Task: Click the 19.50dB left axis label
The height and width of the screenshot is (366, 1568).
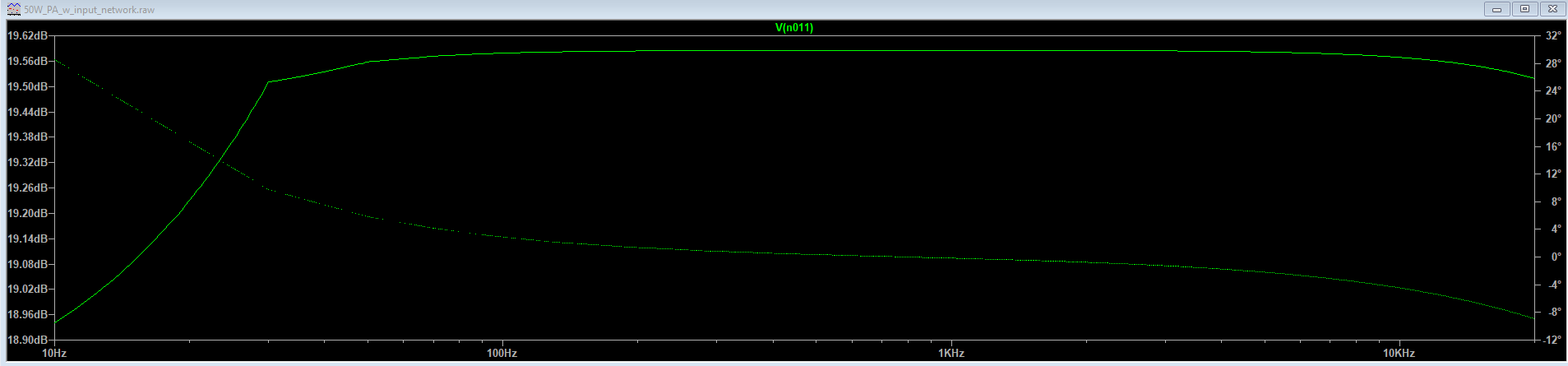Action: [27, 86]
